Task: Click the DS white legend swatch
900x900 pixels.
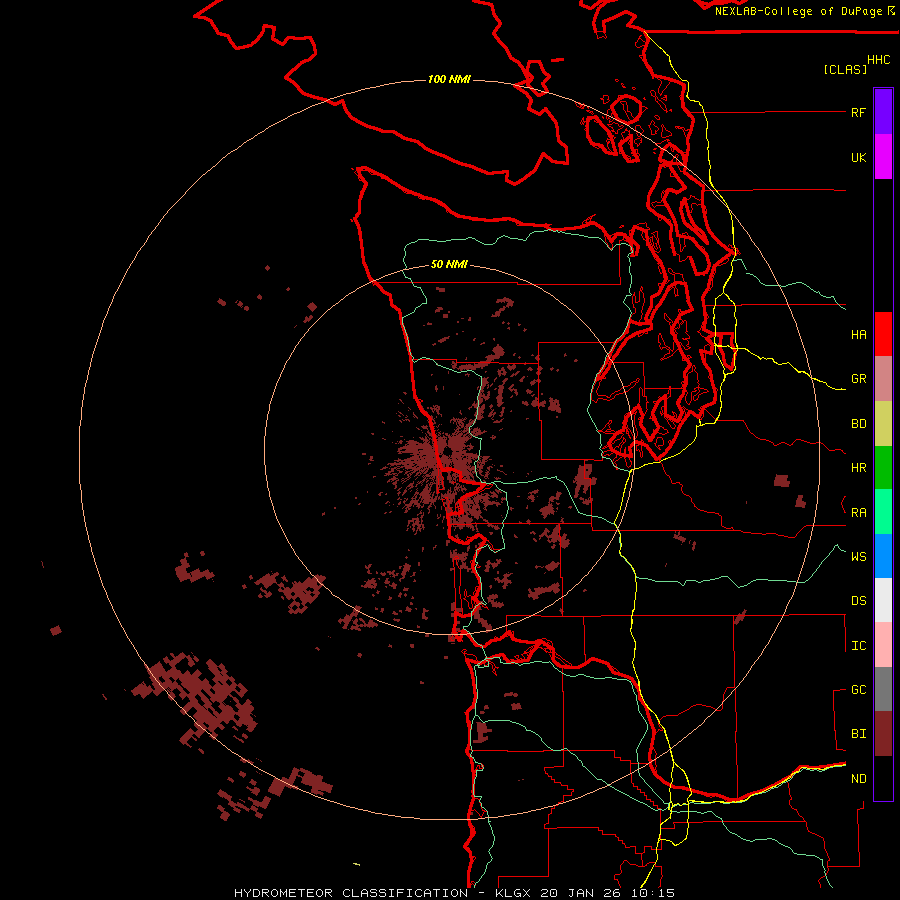Action: click(x=883, y=600)
